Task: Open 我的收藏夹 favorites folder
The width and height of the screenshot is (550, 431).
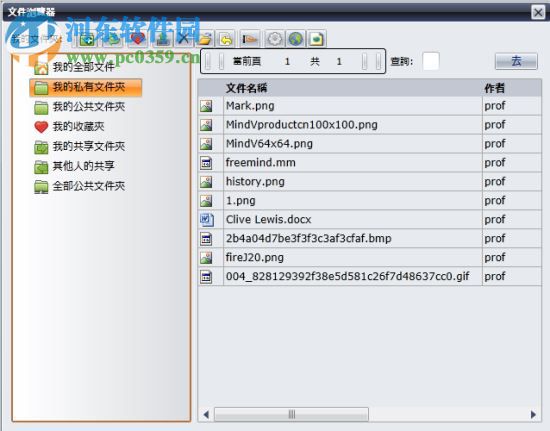Action: point(79,127)
